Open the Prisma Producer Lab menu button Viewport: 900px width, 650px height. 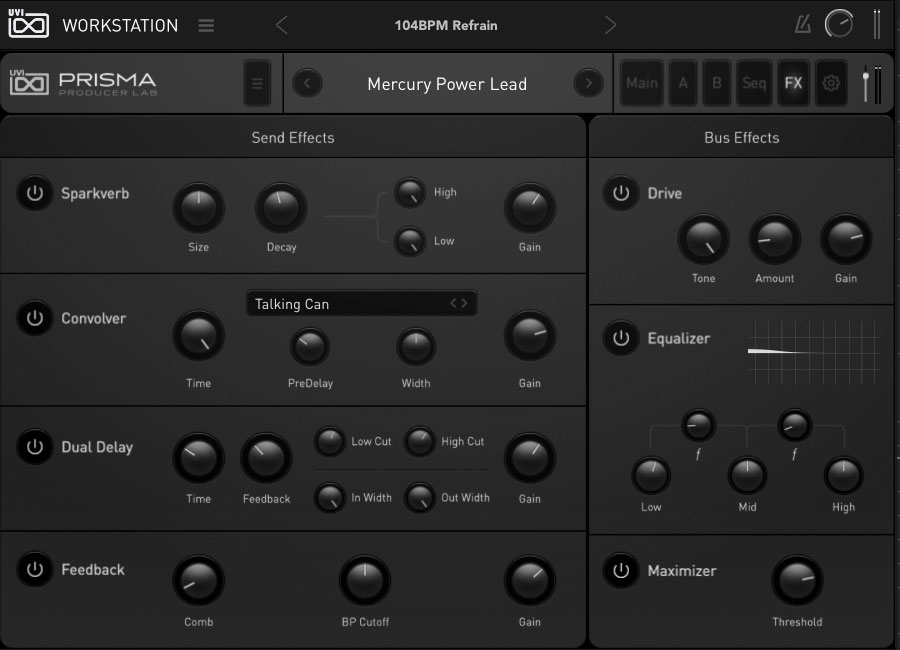(257, 83)
